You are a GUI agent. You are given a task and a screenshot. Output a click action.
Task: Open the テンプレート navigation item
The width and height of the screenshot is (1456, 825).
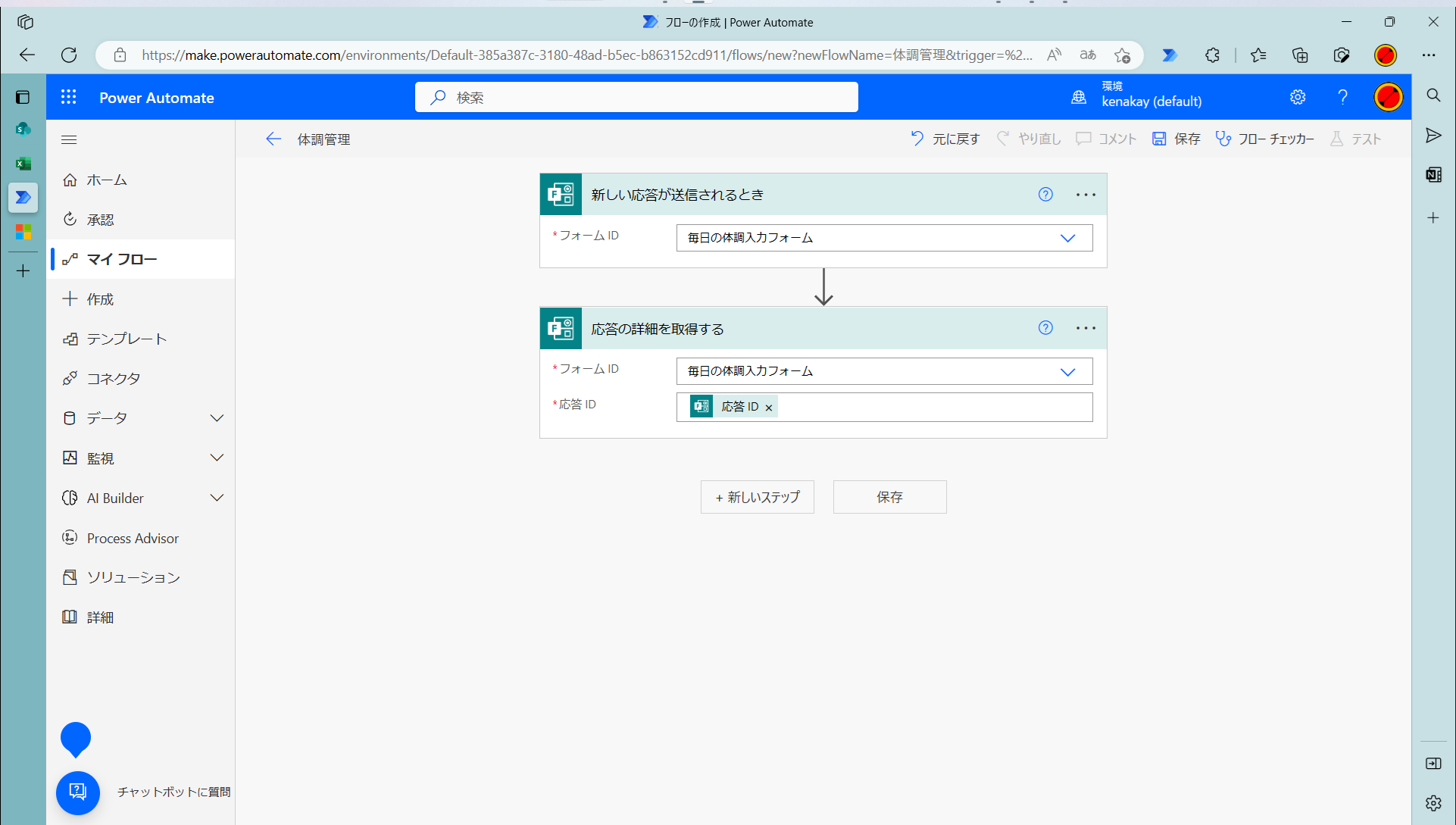[126, 339]
